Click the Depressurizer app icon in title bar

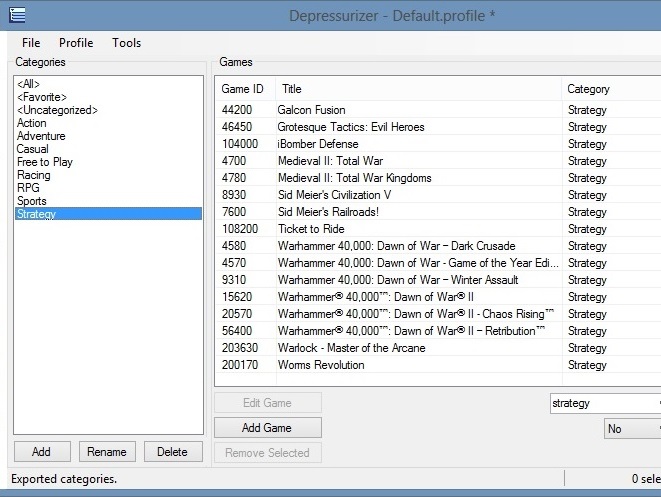point(17,15)
